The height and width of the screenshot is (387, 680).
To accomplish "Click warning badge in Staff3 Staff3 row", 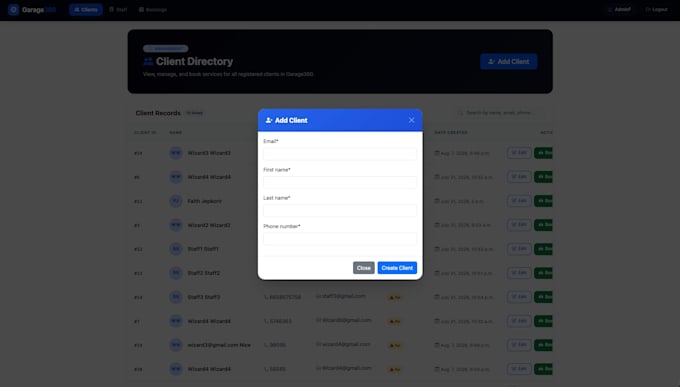I will coord(394,298).
